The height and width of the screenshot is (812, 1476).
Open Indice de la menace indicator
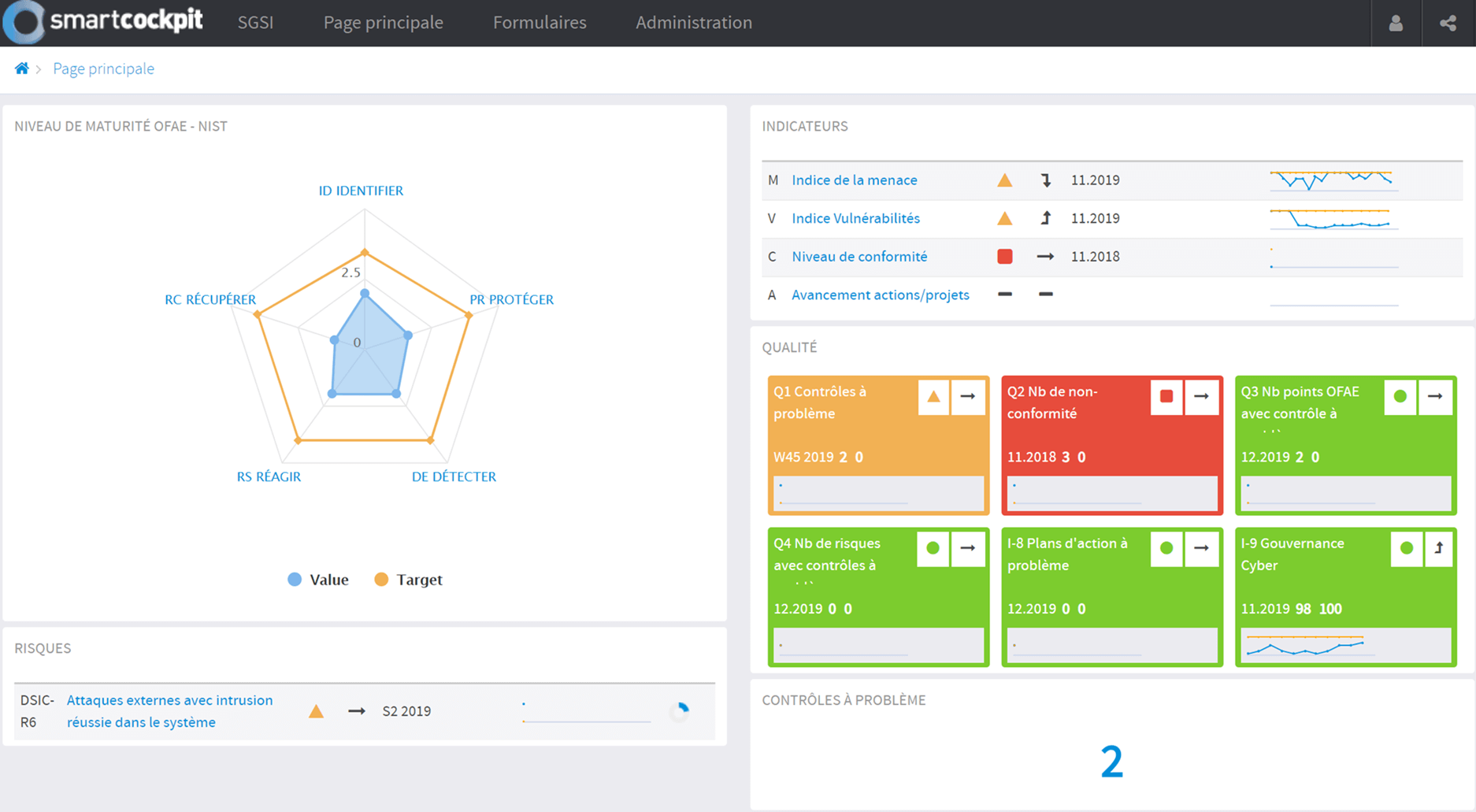click(x=854, y=180)
